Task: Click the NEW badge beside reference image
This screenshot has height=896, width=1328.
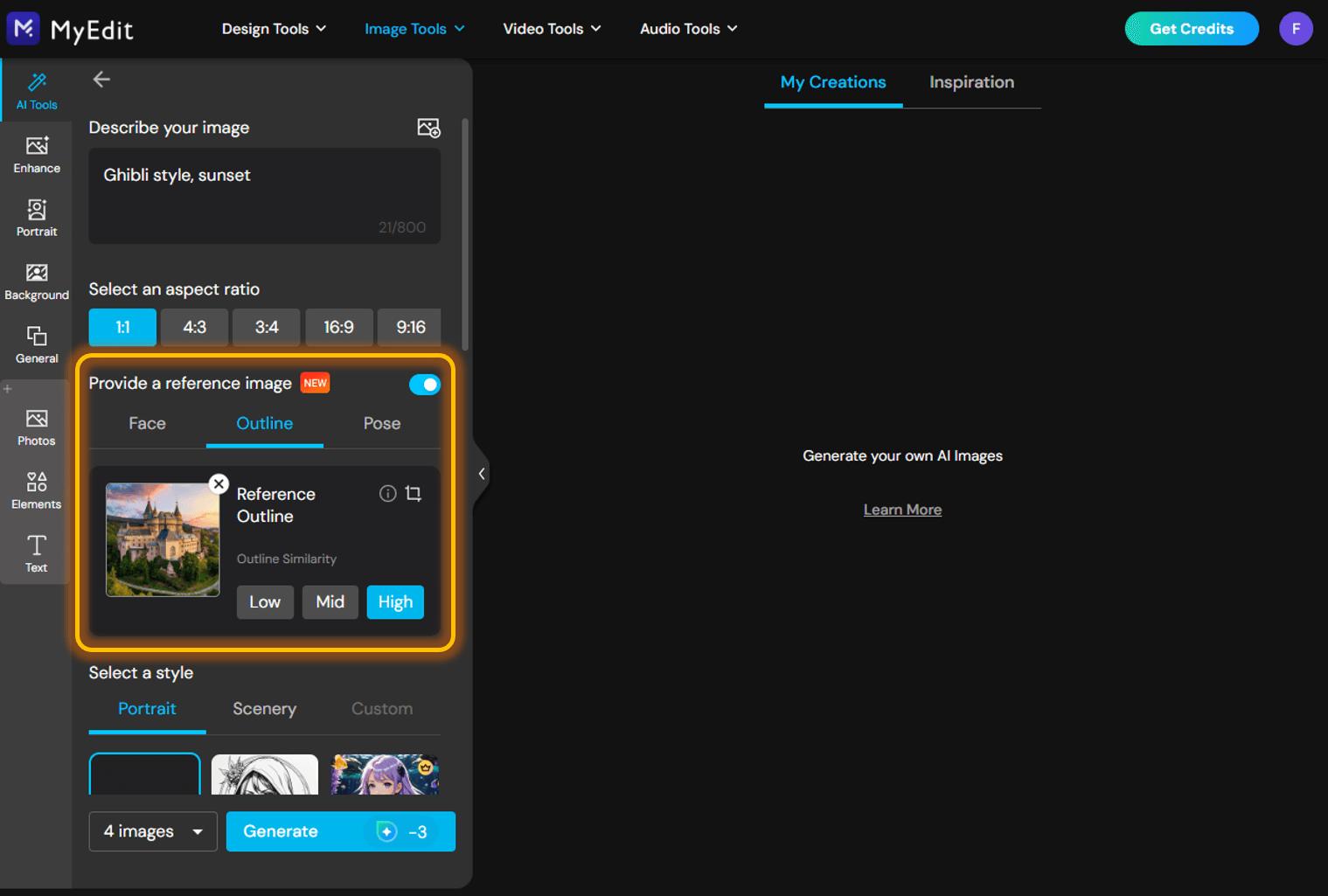Action: click(x=316, y=383)
